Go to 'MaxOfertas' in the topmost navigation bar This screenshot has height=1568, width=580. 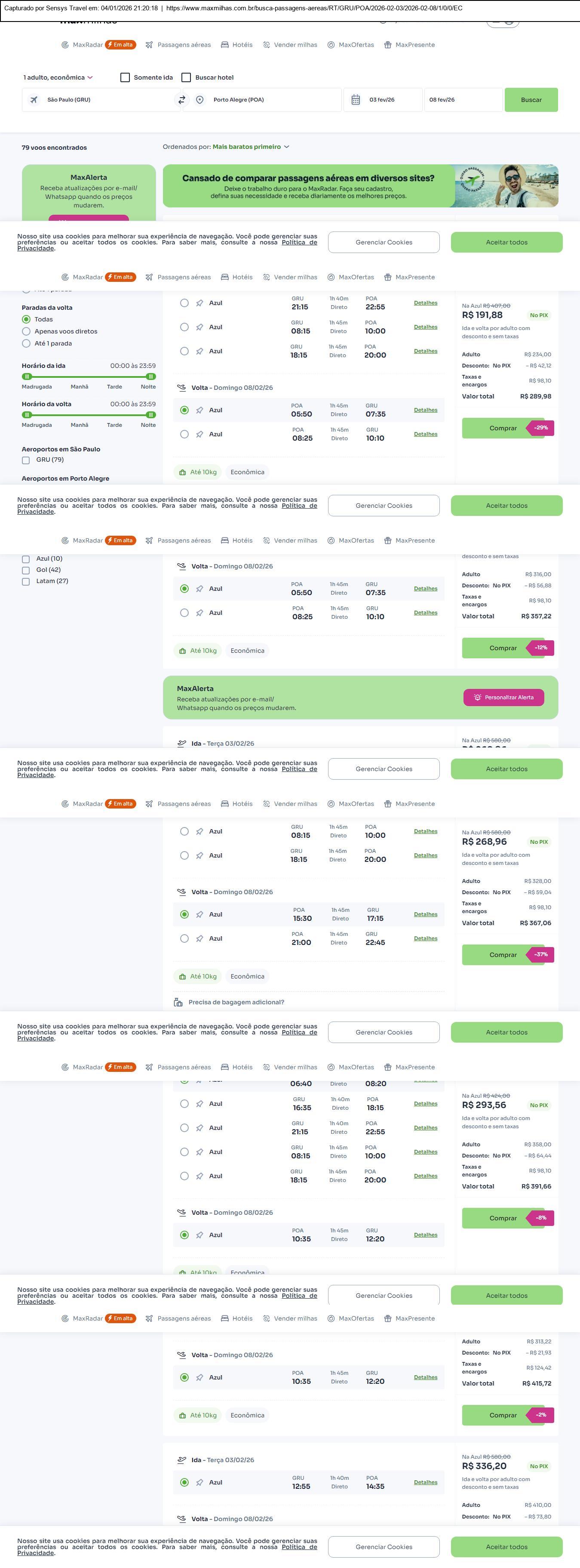pos(351,45)
